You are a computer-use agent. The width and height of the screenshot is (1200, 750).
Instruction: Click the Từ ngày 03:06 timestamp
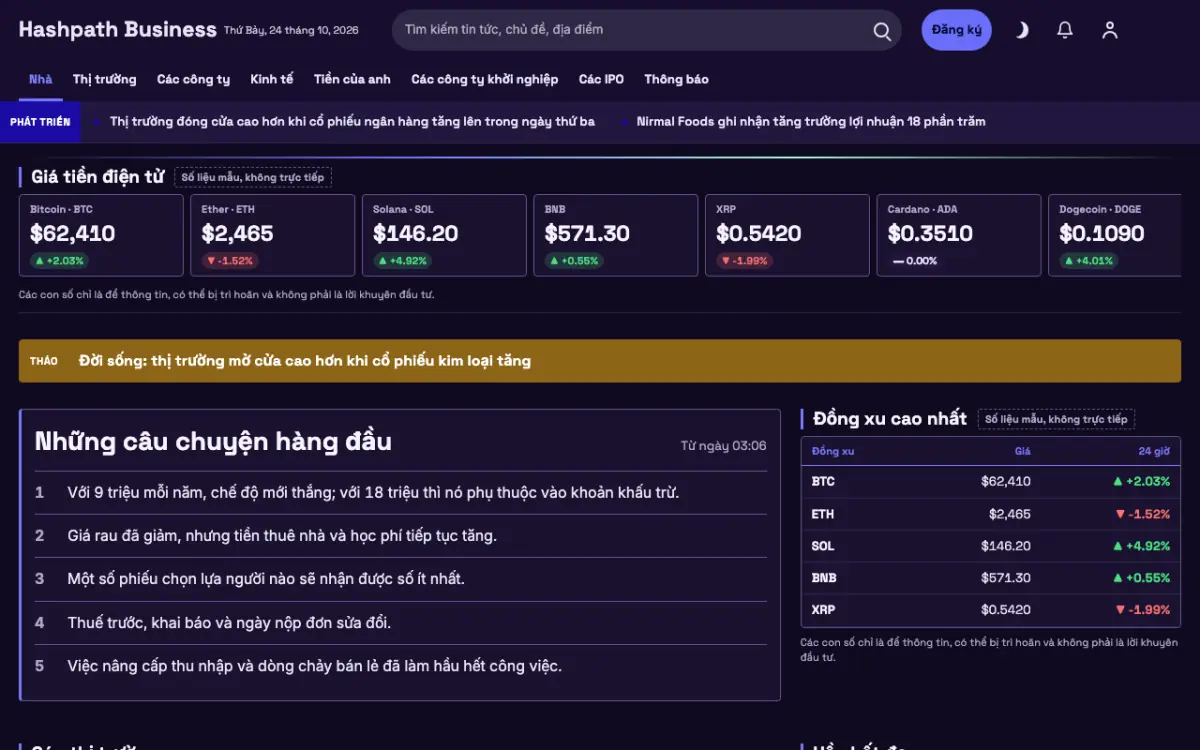pos(723,446)
